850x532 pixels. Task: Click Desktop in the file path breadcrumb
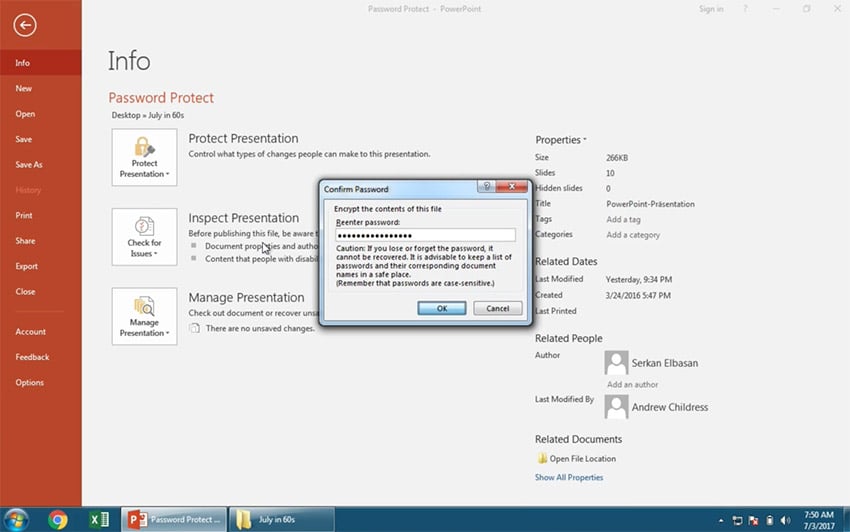tap(126, 115)
